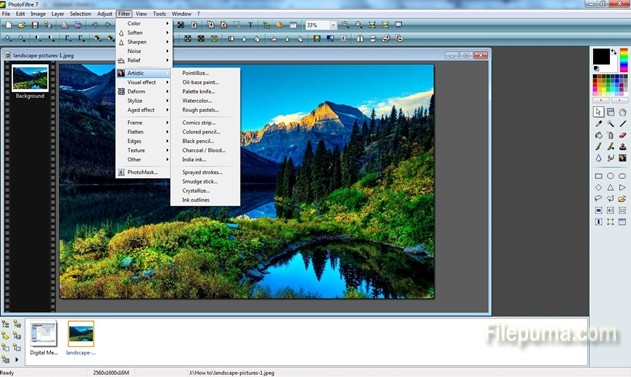
Task: Select the Fill bucket tool
Action: tap(598, 135)
